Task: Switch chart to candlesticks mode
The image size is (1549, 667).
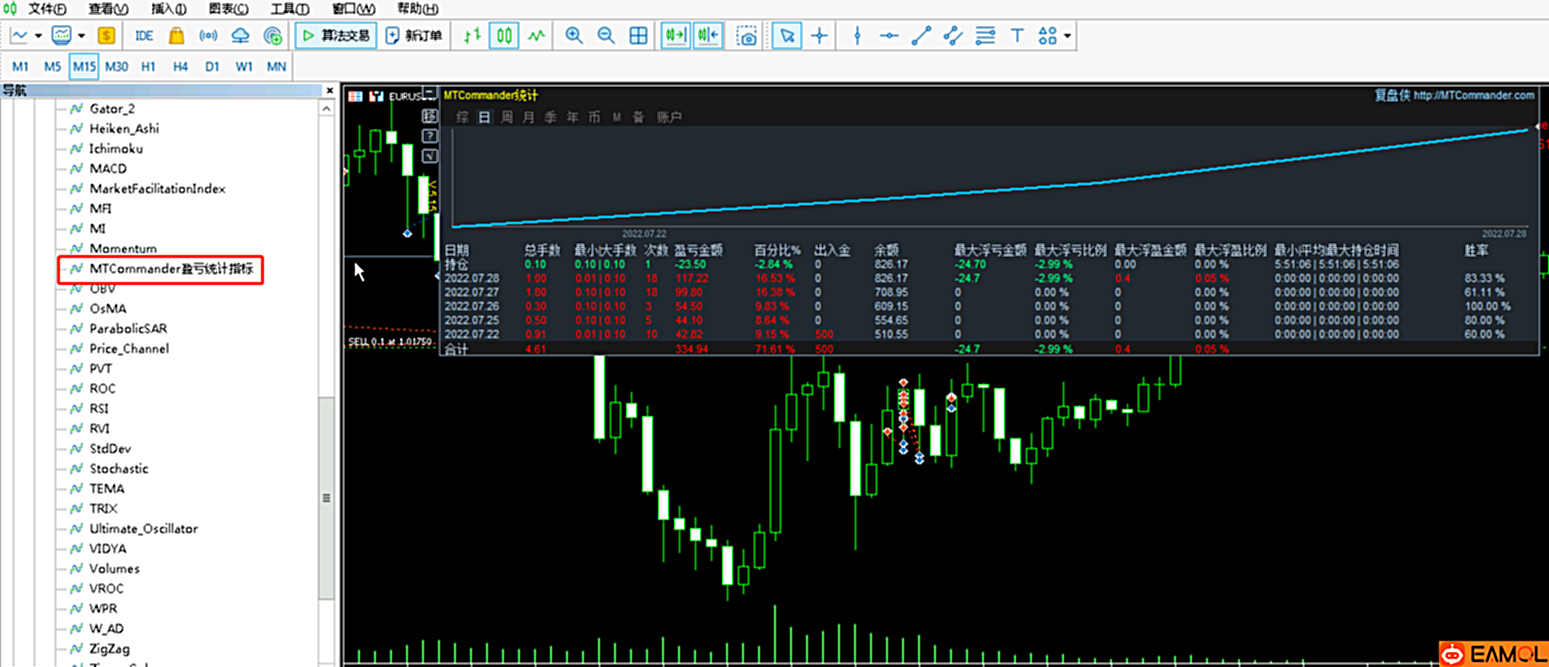Action: (x=505, y=36)
